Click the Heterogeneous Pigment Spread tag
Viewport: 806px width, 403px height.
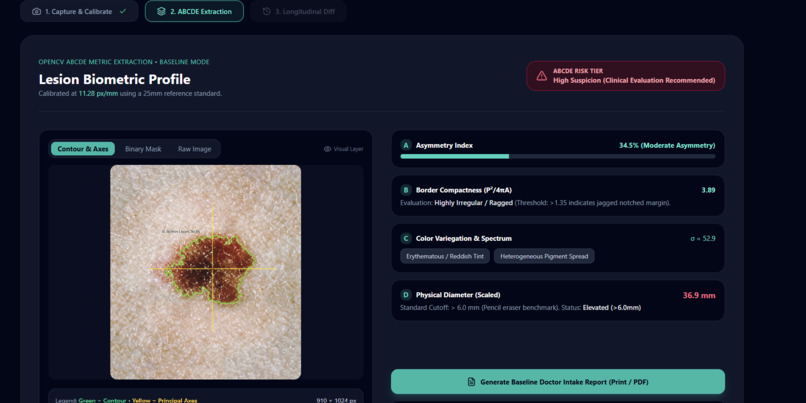click(544, 256)
